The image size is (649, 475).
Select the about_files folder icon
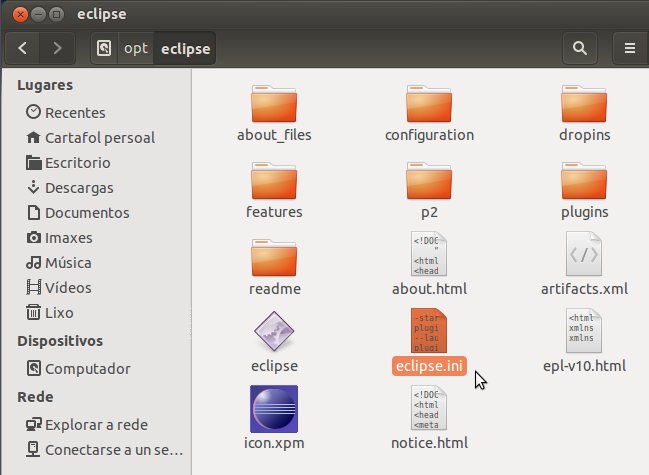pyautogui.click(x=274, y=104)
